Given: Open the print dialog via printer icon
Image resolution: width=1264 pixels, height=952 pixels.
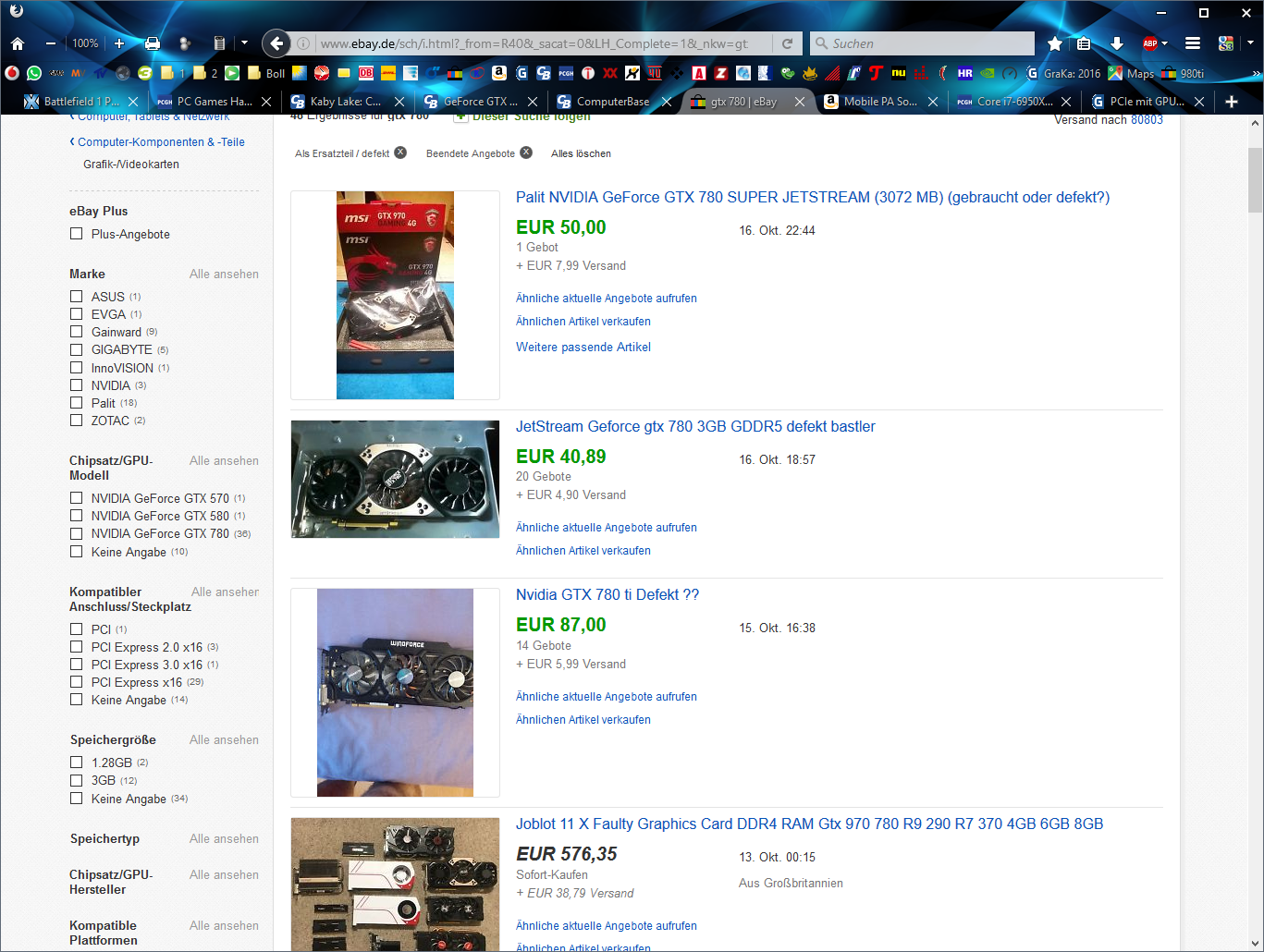Looking at the screenshot, I should coord(153,43).
